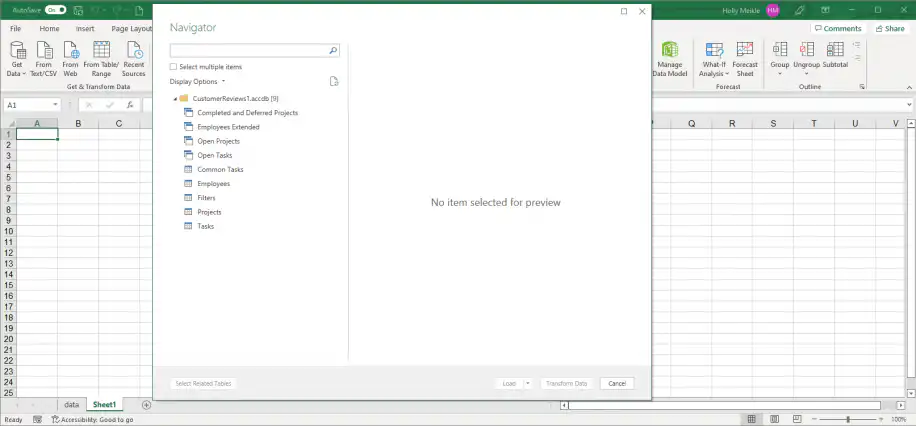Import data From Text/CSV
The width and height of the screenshot is (916, 426).
tap(44, 59)
